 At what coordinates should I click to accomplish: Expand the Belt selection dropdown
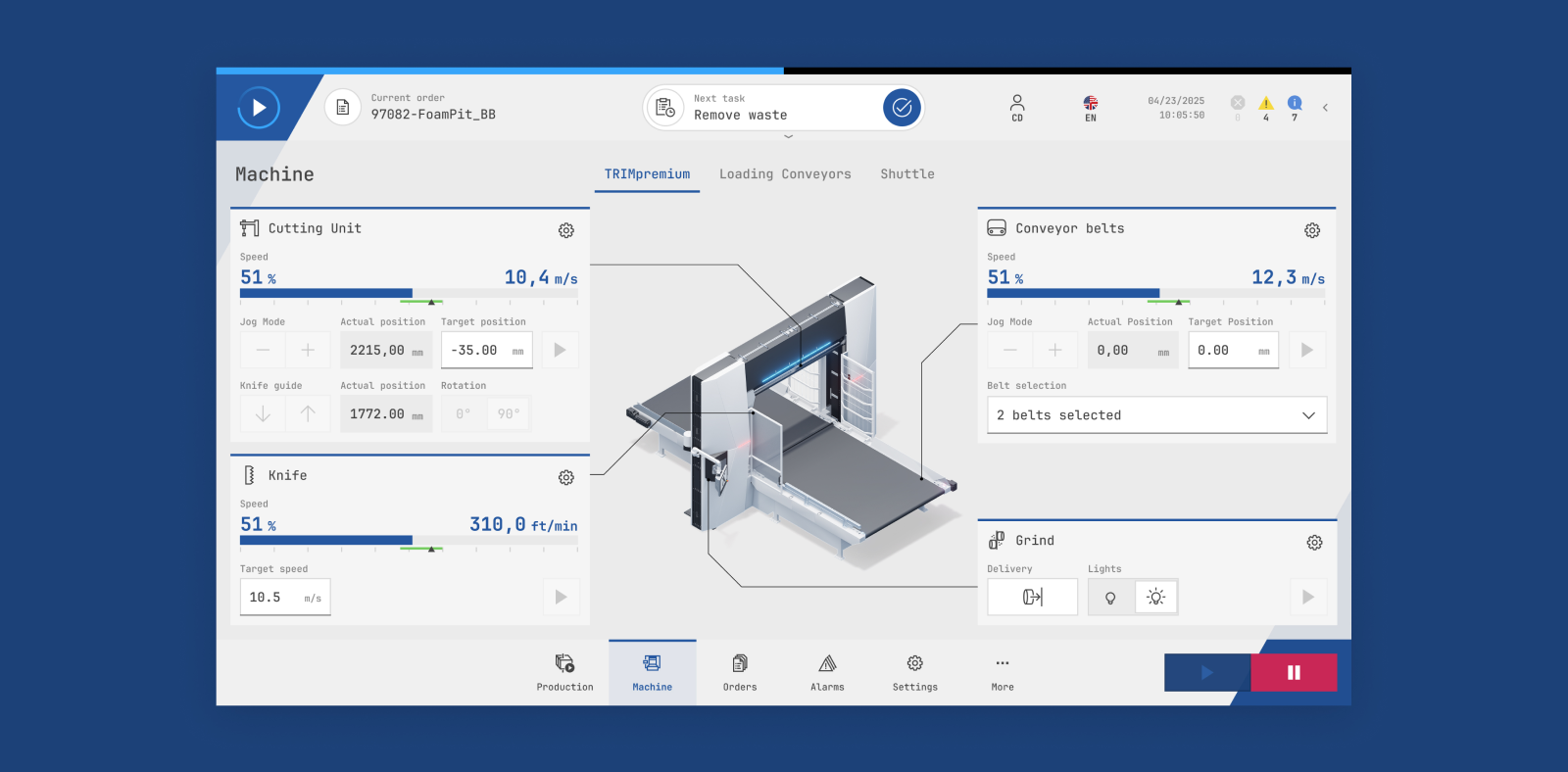click(1156, 415)
